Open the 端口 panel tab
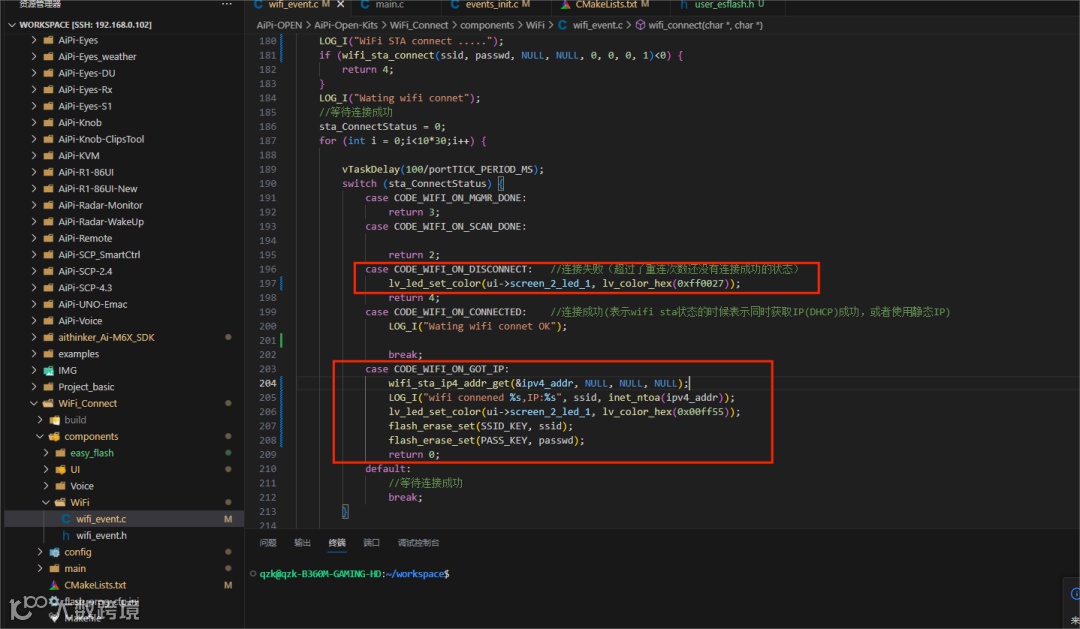1080x629 pixels. tap(371, 543)
